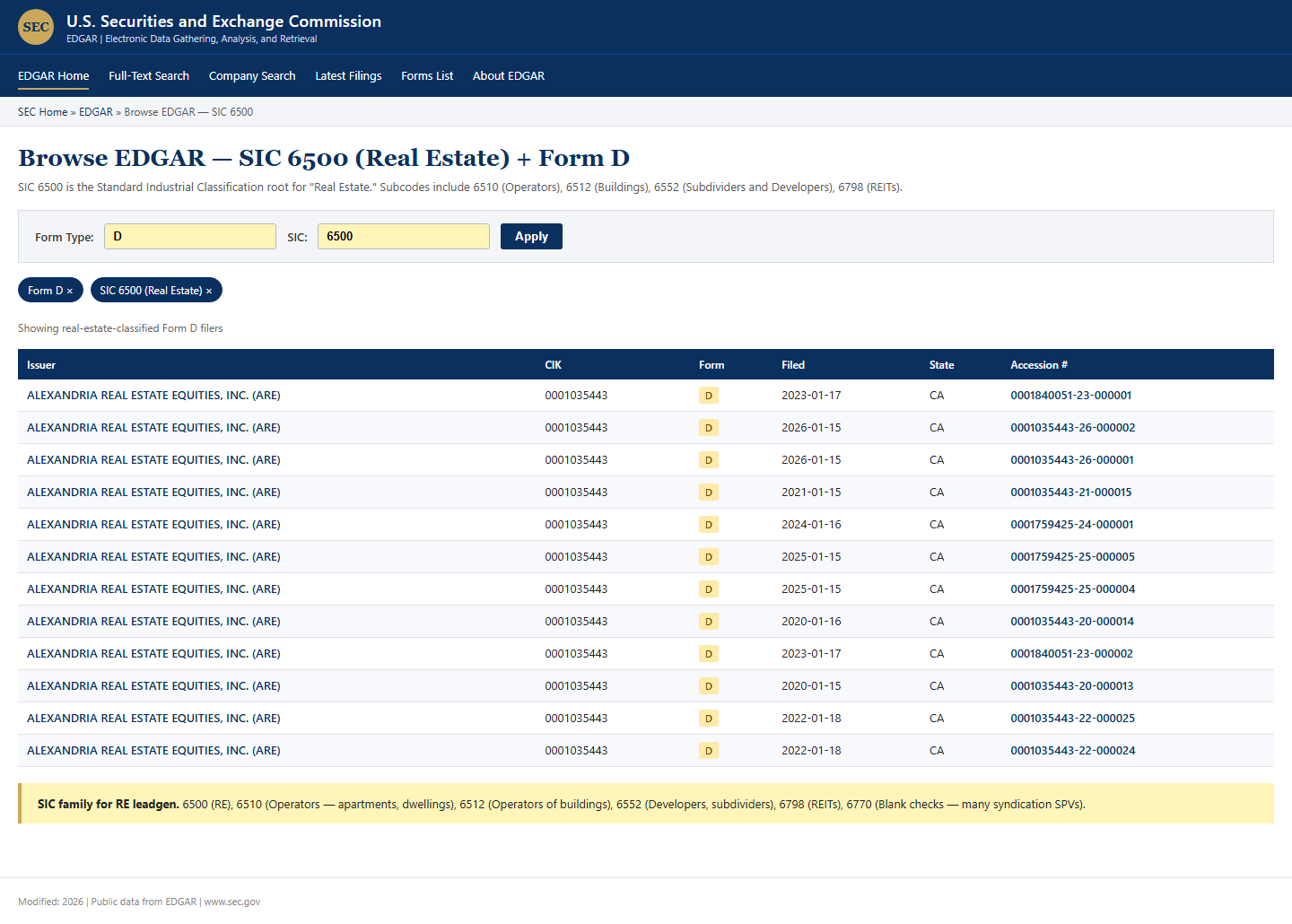1292x924 pixels.
Task: Open the EDGAR Home tab
Action: (53, 76)
